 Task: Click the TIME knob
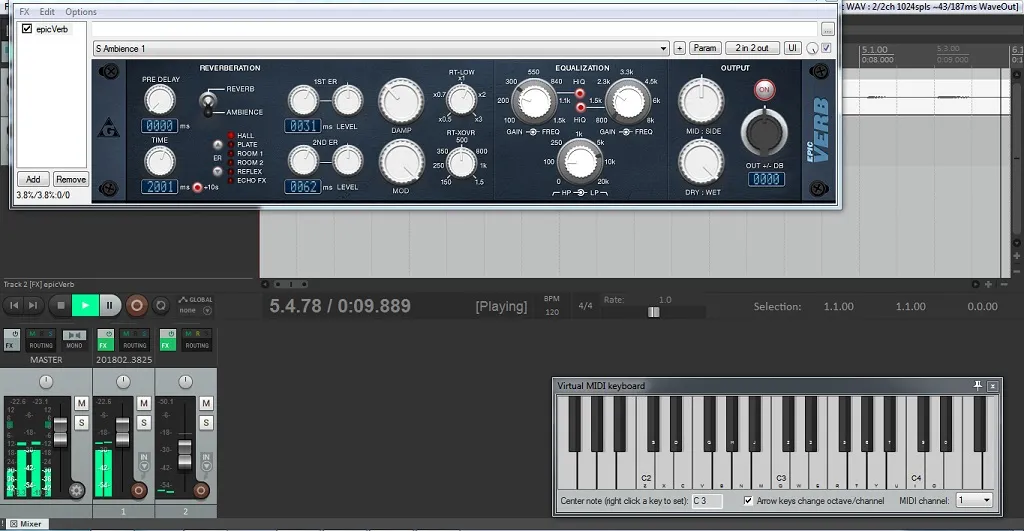click(159, 161)
